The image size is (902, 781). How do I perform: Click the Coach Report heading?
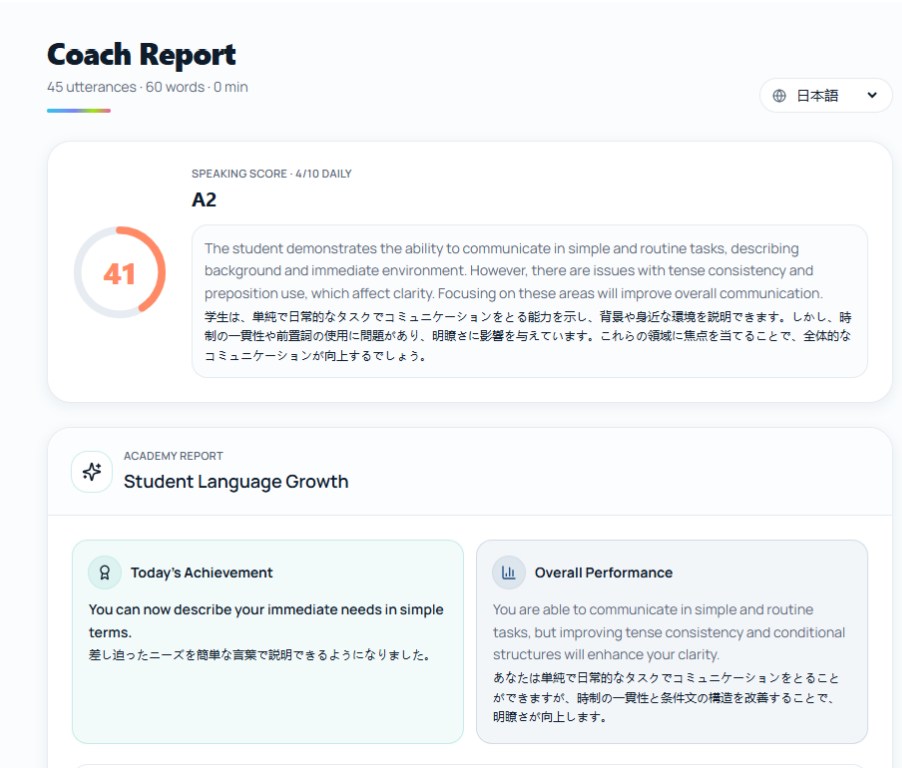pos(142,55)
